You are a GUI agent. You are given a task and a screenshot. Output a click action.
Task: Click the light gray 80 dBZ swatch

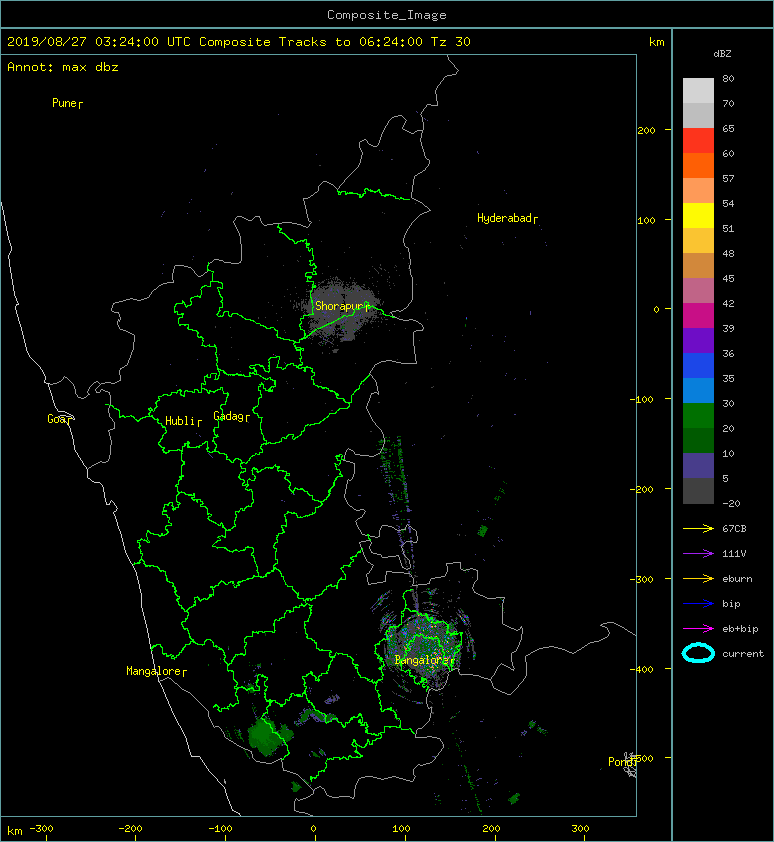click(698, 91)
